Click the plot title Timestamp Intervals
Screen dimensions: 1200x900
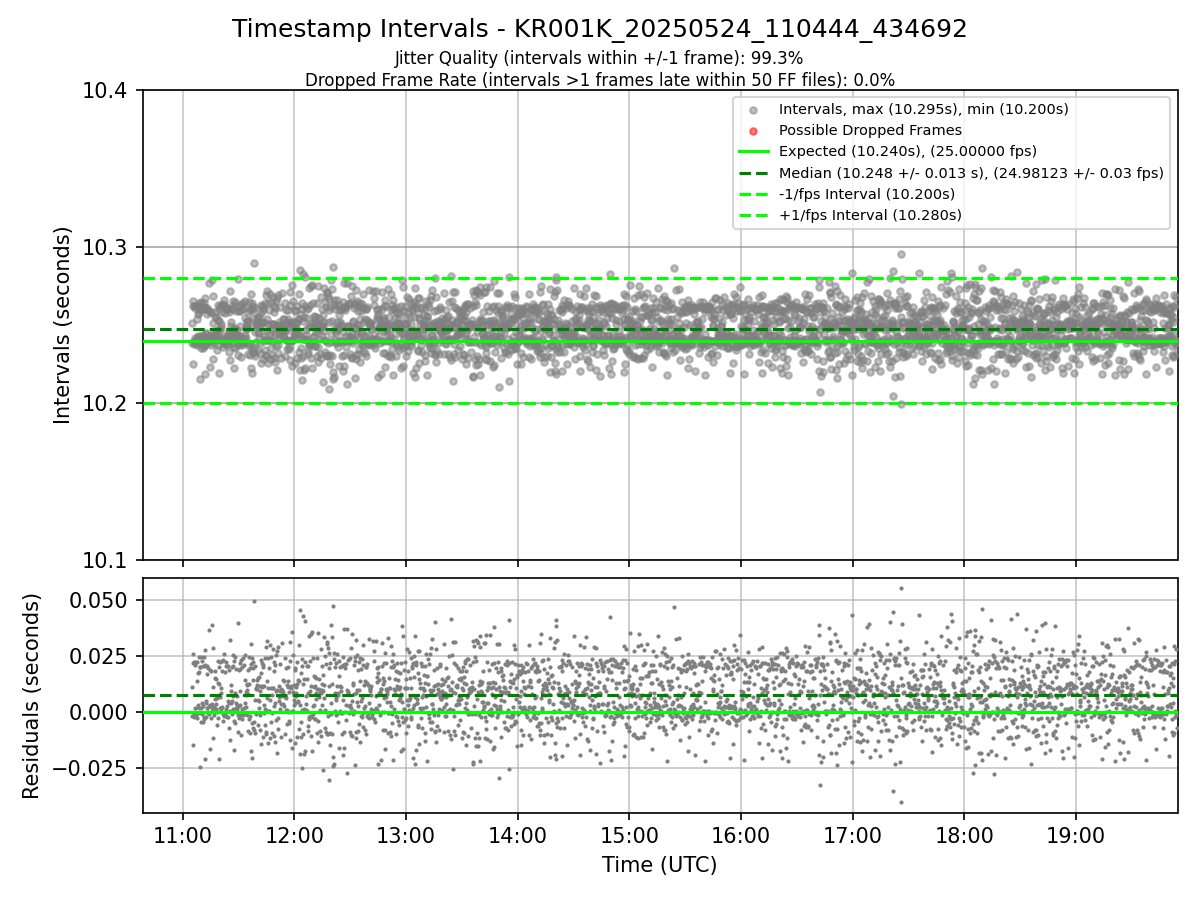click(599, 29)
